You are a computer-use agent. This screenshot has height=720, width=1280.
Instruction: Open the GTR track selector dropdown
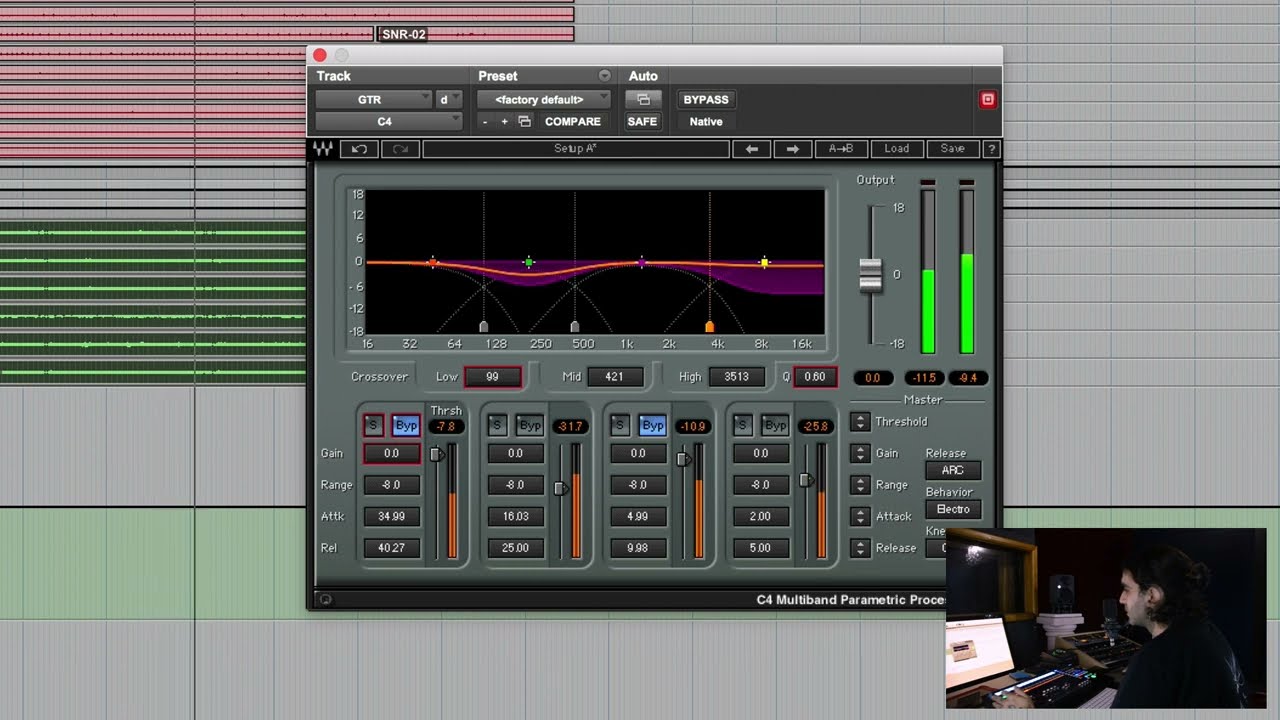pos(374,99)
